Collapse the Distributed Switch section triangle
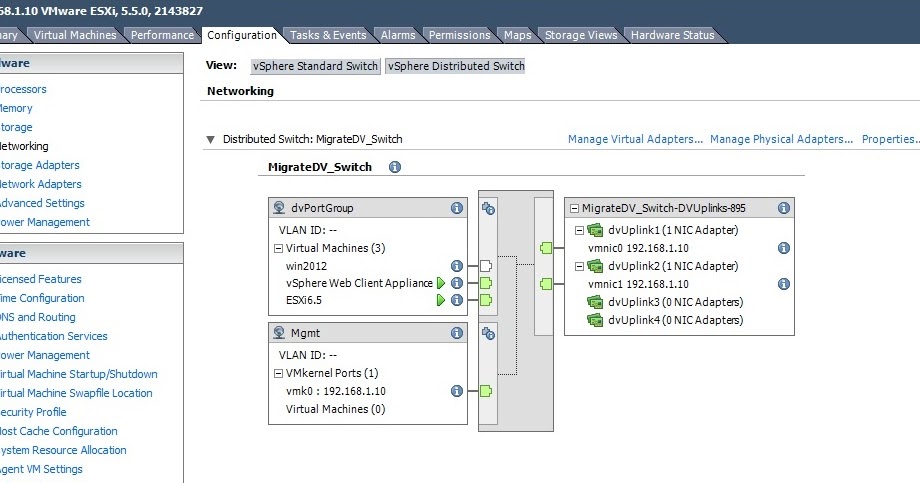 (210, 140)
